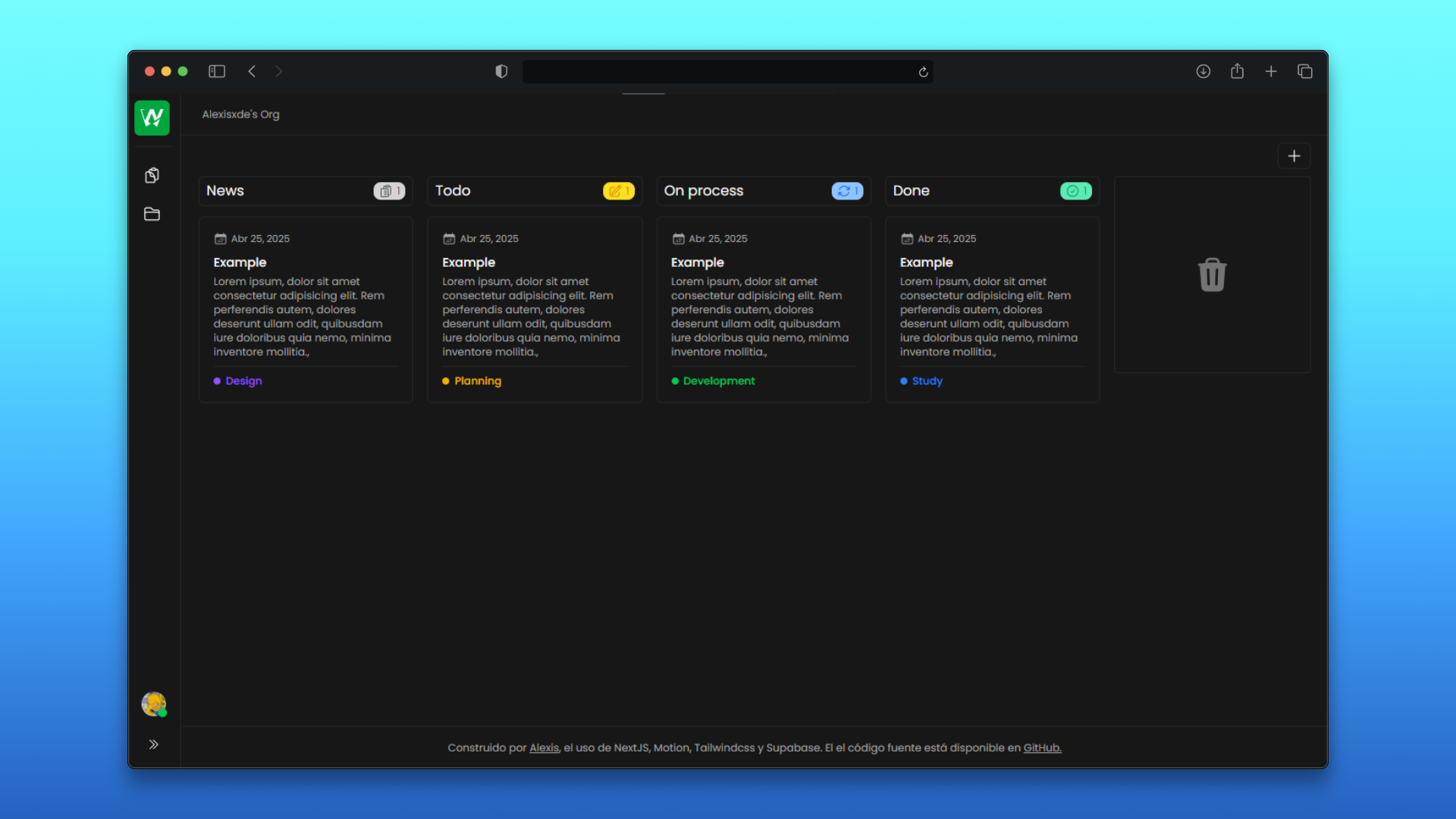Select the Design tag on News card

tap(243, 381)
